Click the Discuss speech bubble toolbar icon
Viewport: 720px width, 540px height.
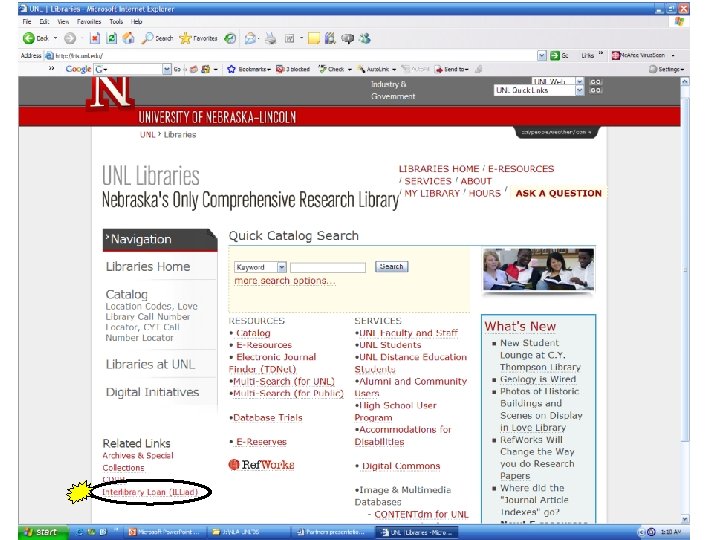[347, 39]
